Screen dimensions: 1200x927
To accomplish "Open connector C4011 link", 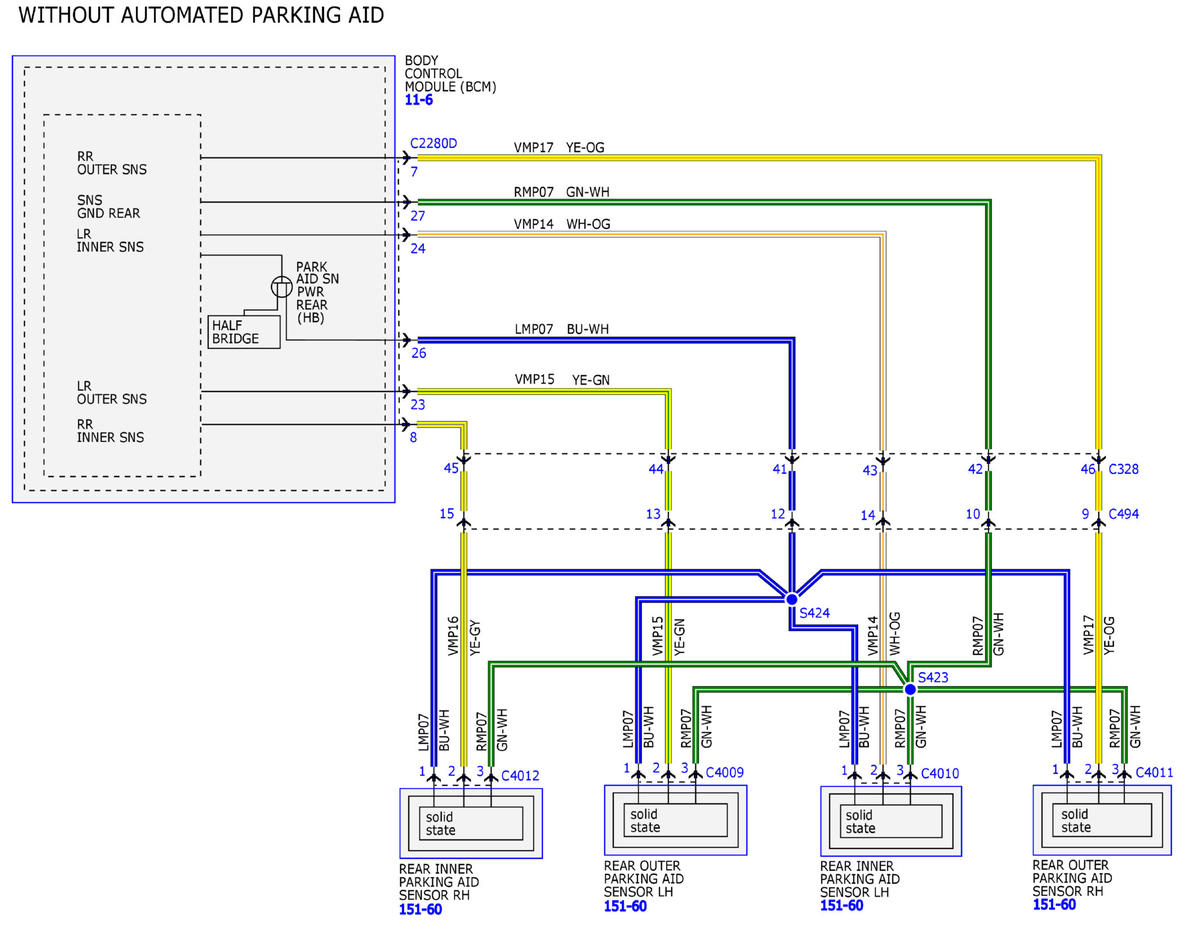I will click(1153, 773).
